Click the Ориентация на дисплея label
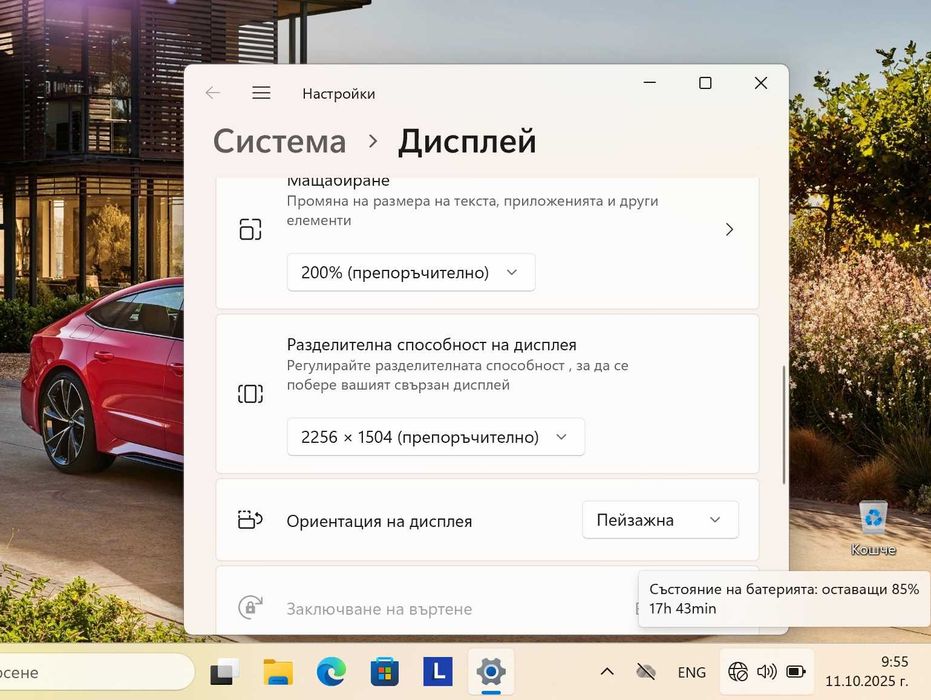931x700 pixels. tap(379, 521)
